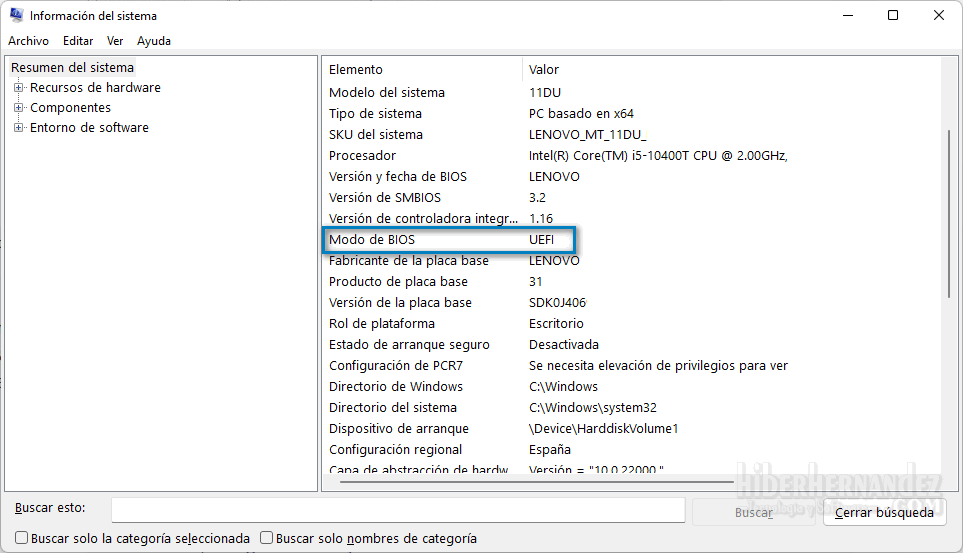Select Recursos de hardware label

click(95, 87)
